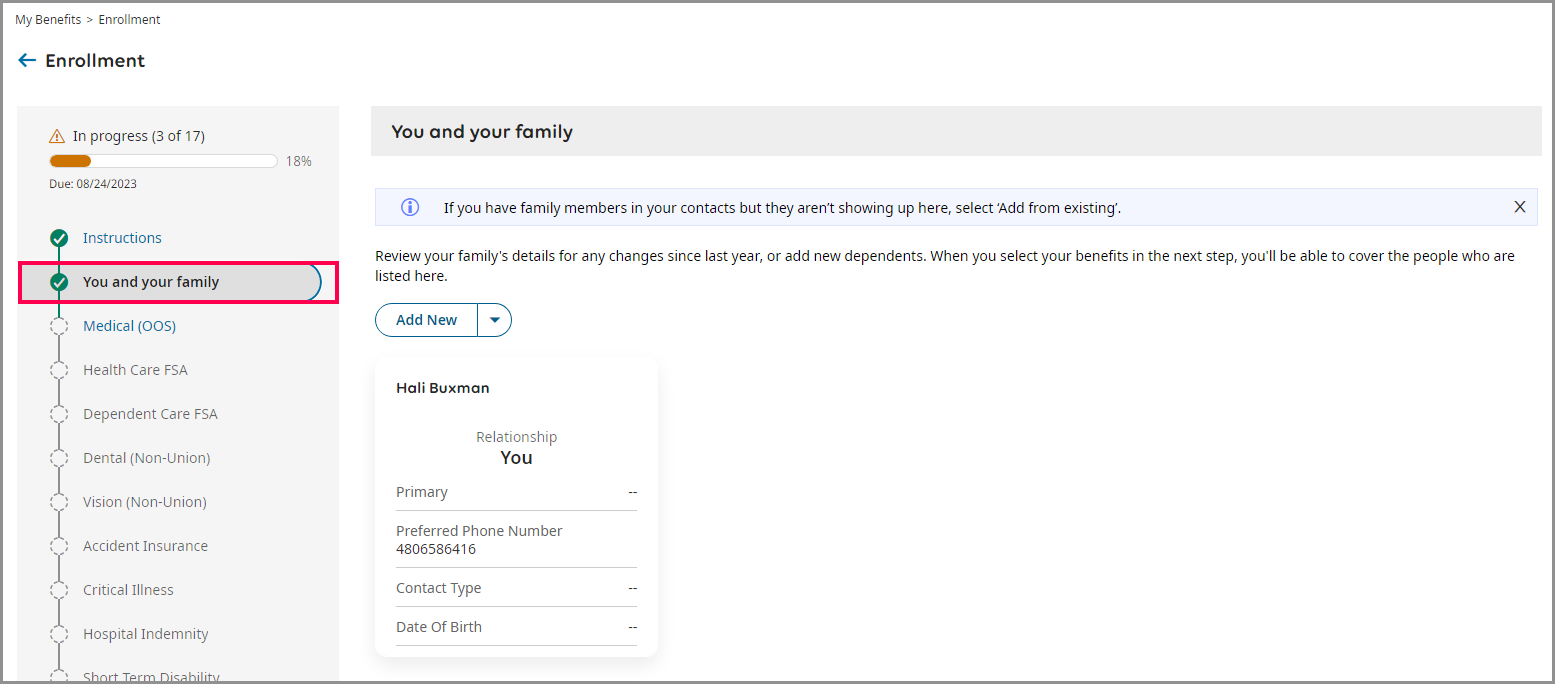Open the Dental (Non-Union) step
1555x684 pixels.
pyautogui.click(x=146, y=458)
